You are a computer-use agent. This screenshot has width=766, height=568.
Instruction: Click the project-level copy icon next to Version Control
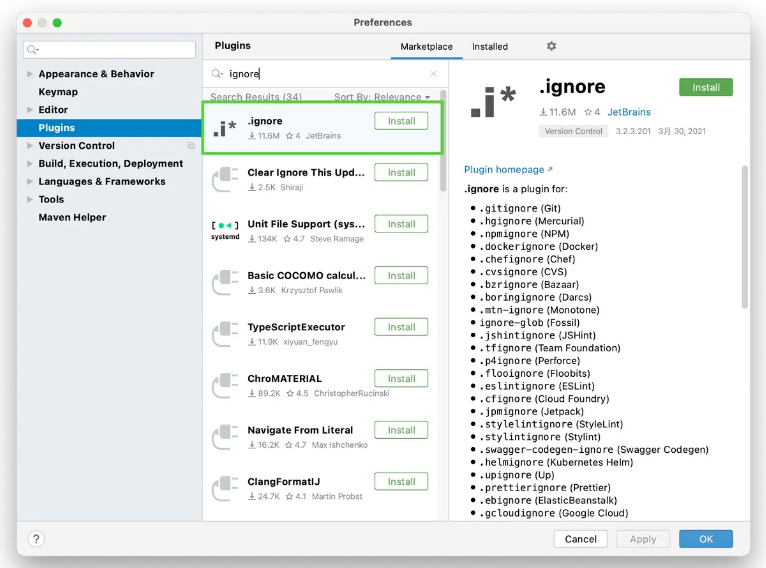(191, 146)
